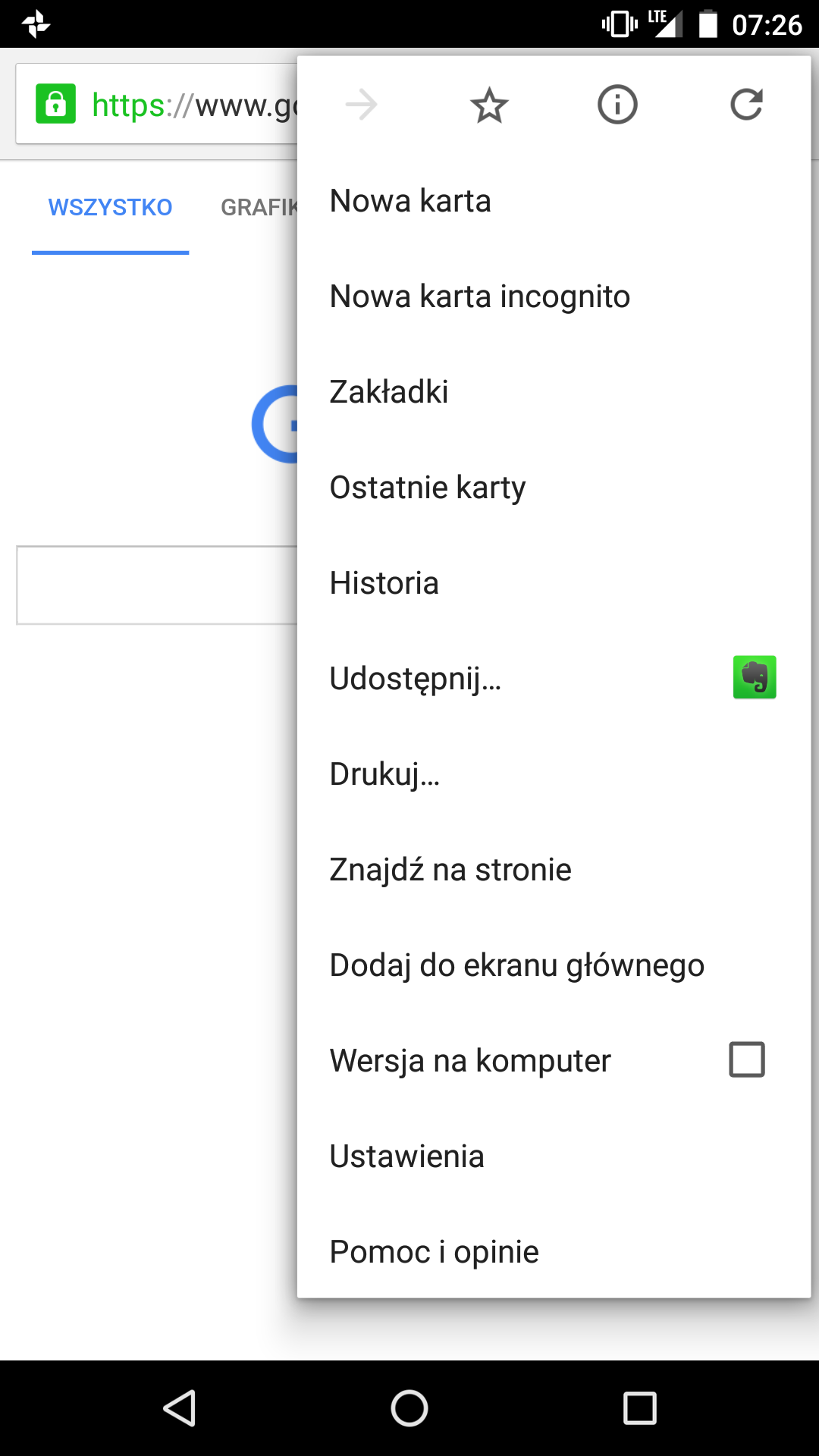Open page info circle icon
819x1456 pixels.
coord(617,105)
